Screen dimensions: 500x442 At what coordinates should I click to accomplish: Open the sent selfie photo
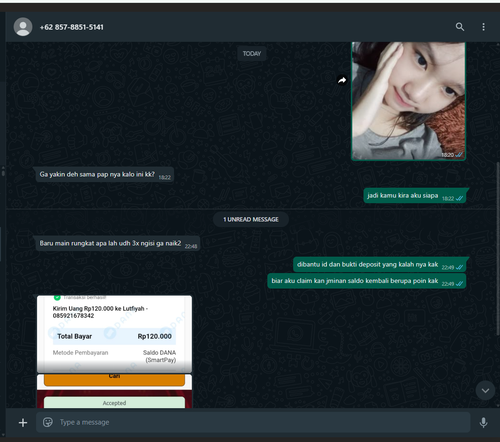(x=408, y=101)
